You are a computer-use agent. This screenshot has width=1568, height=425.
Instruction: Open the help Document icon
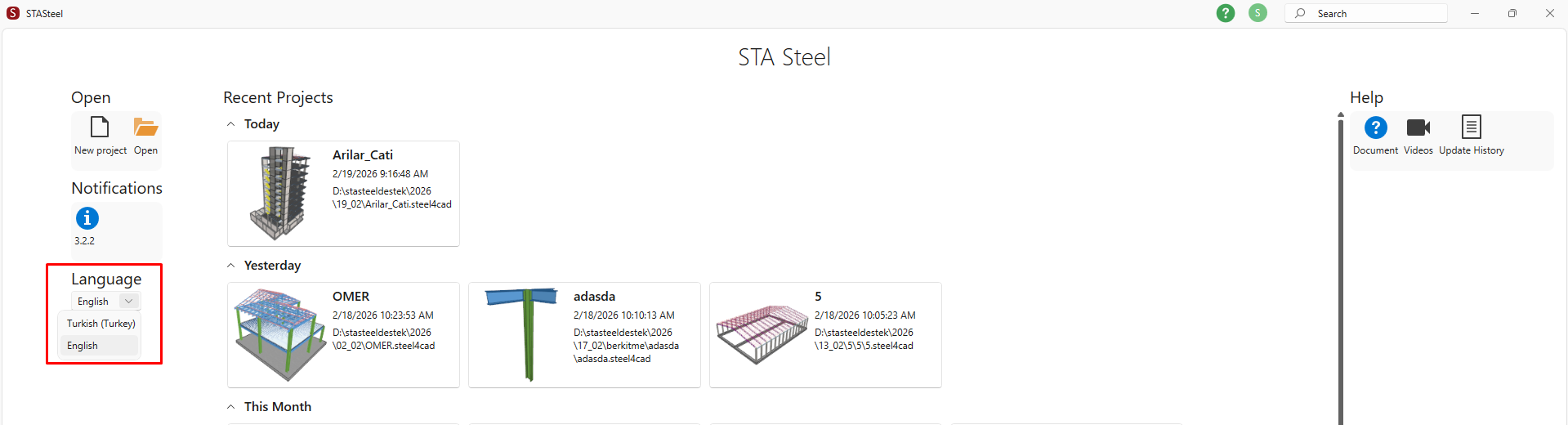(x=1375, y=127)
